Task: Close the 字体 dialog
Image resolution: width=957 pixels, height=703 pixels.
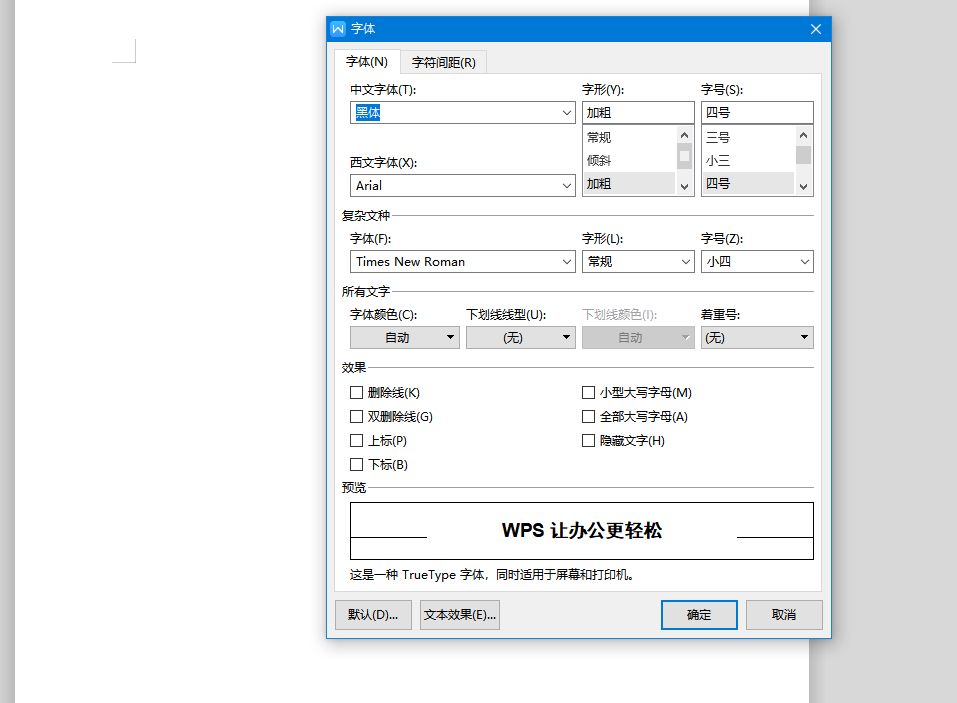Action: click(x=815, y=29)
